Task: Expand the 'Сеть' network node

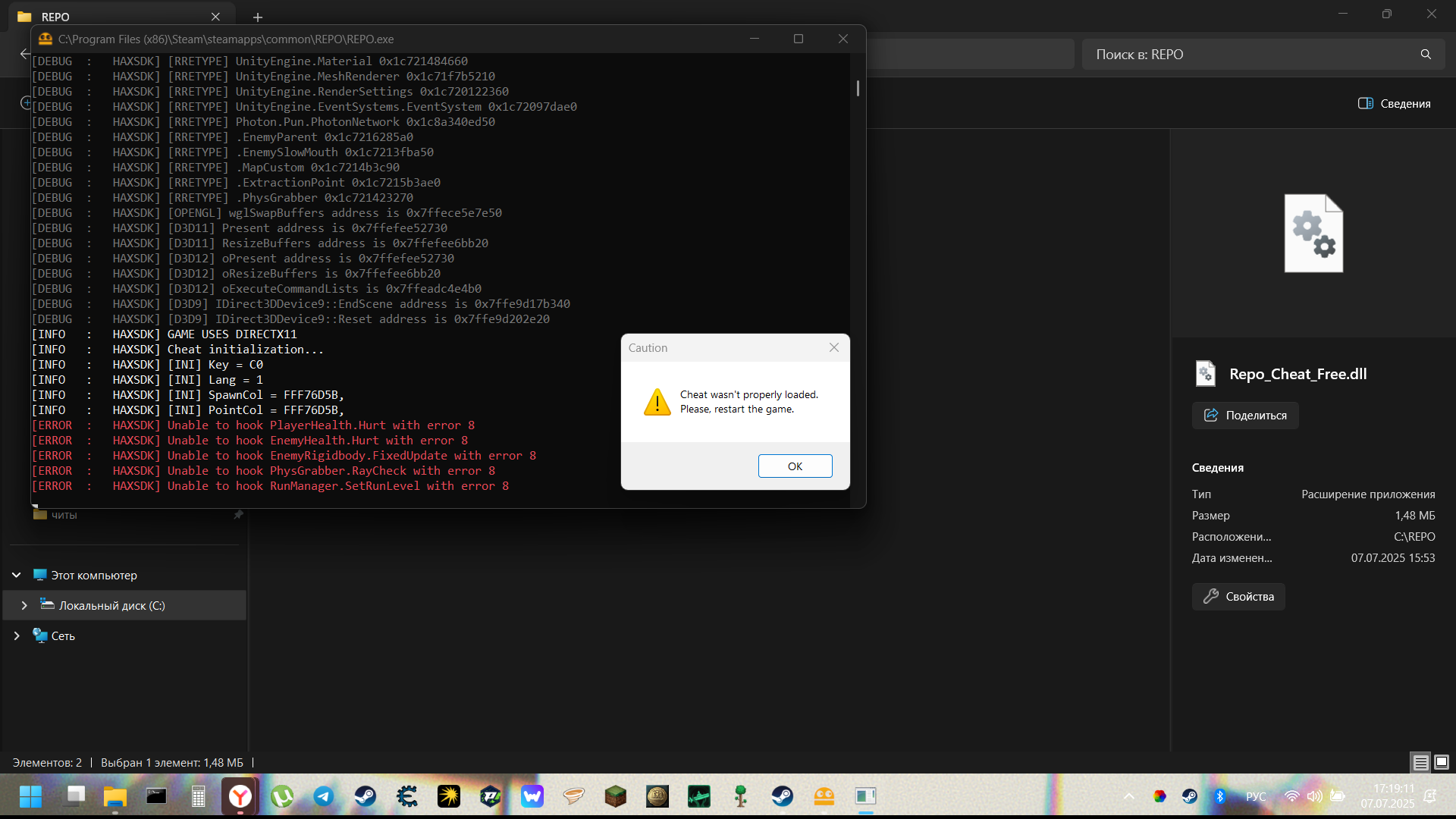Action: (17, 636)
